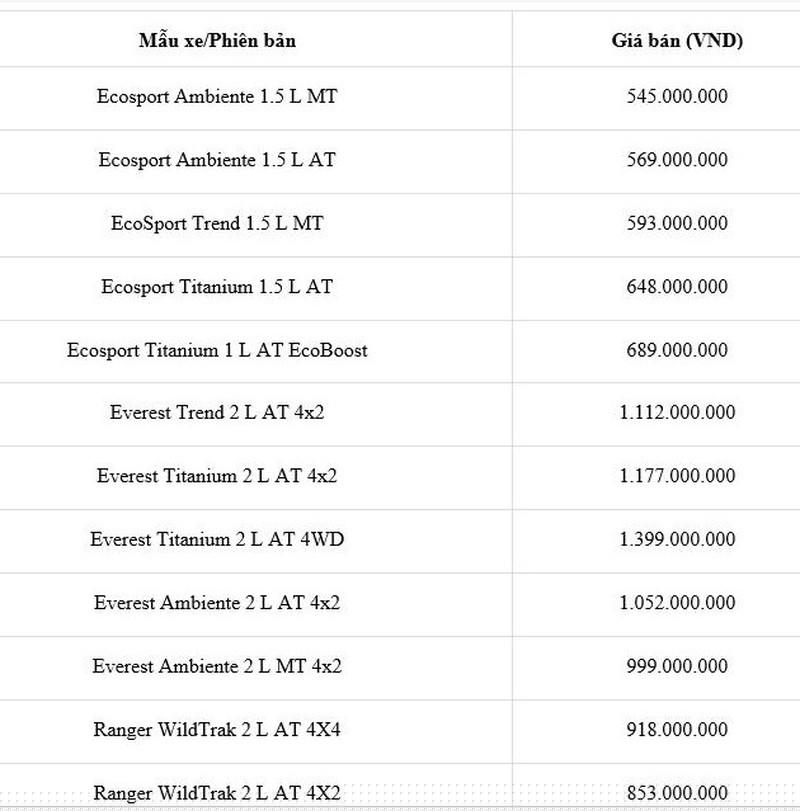Select Everest Titanium 2 L AT 4WD model
Viewport: 800px width, 811px height.
[x=217, y=539]
